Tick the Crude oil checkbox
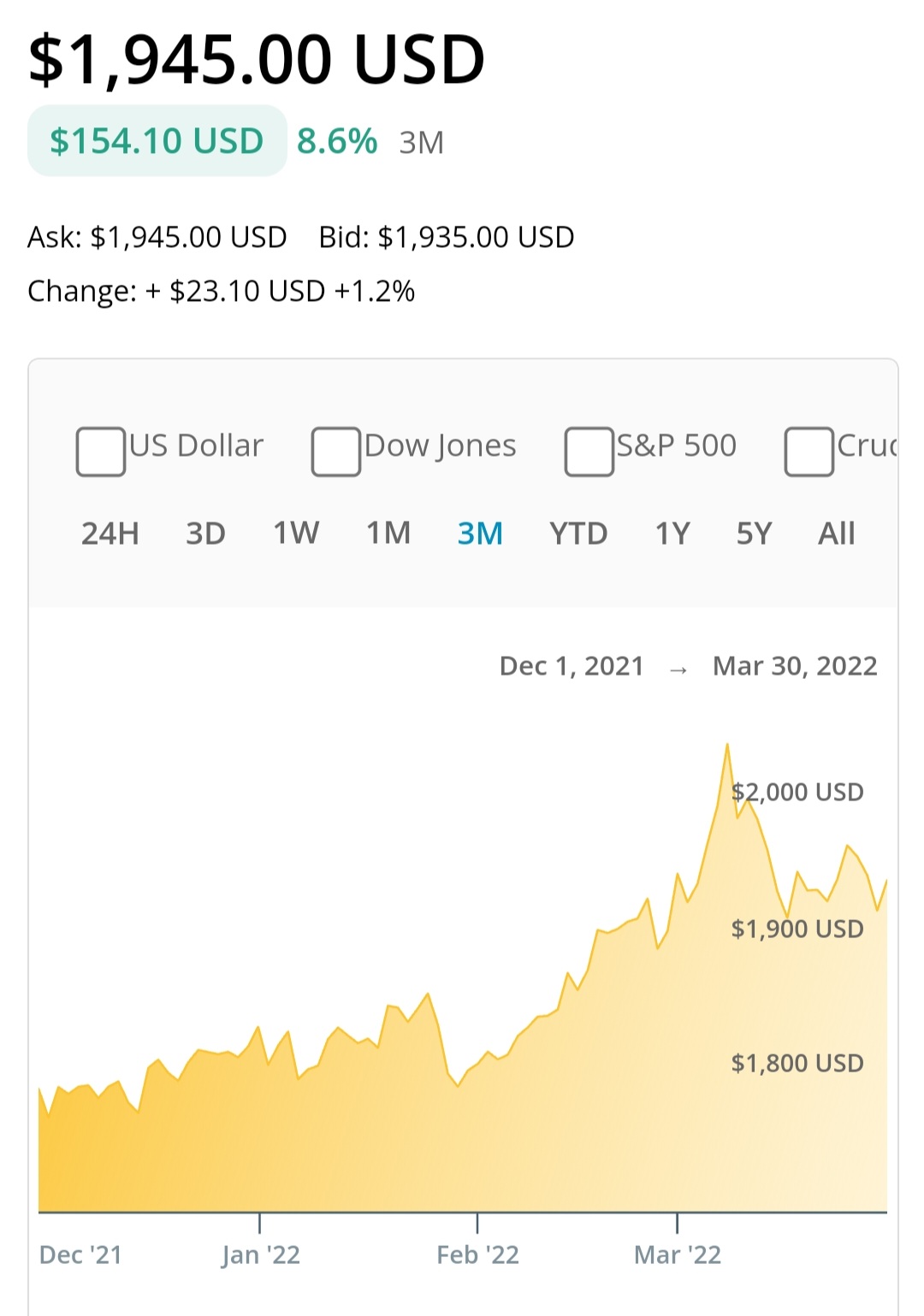Viewport: 924px width, 1316px height. 809,451
